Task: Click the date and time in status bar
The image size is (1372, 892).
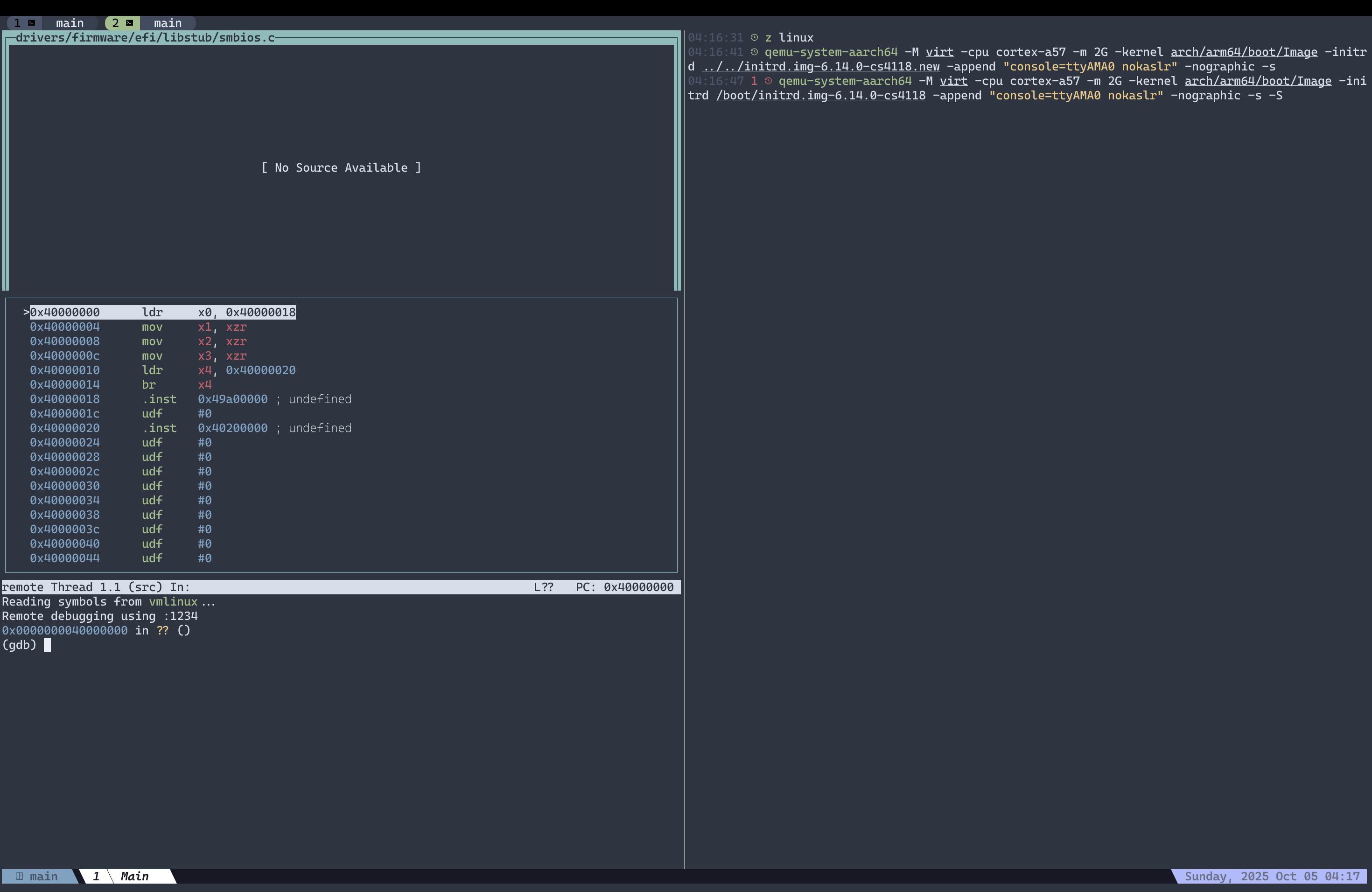Action: (1272, 876)
